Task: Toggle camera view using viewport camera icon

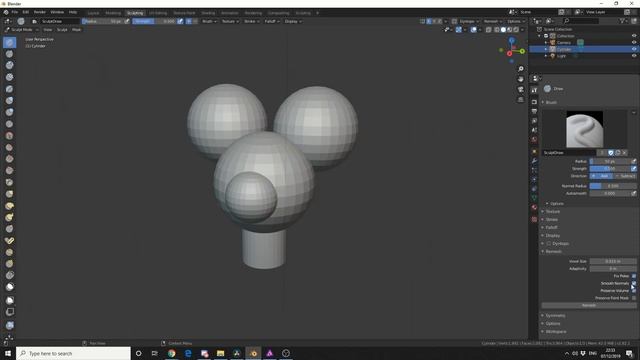Action: (x=520, y=89)
